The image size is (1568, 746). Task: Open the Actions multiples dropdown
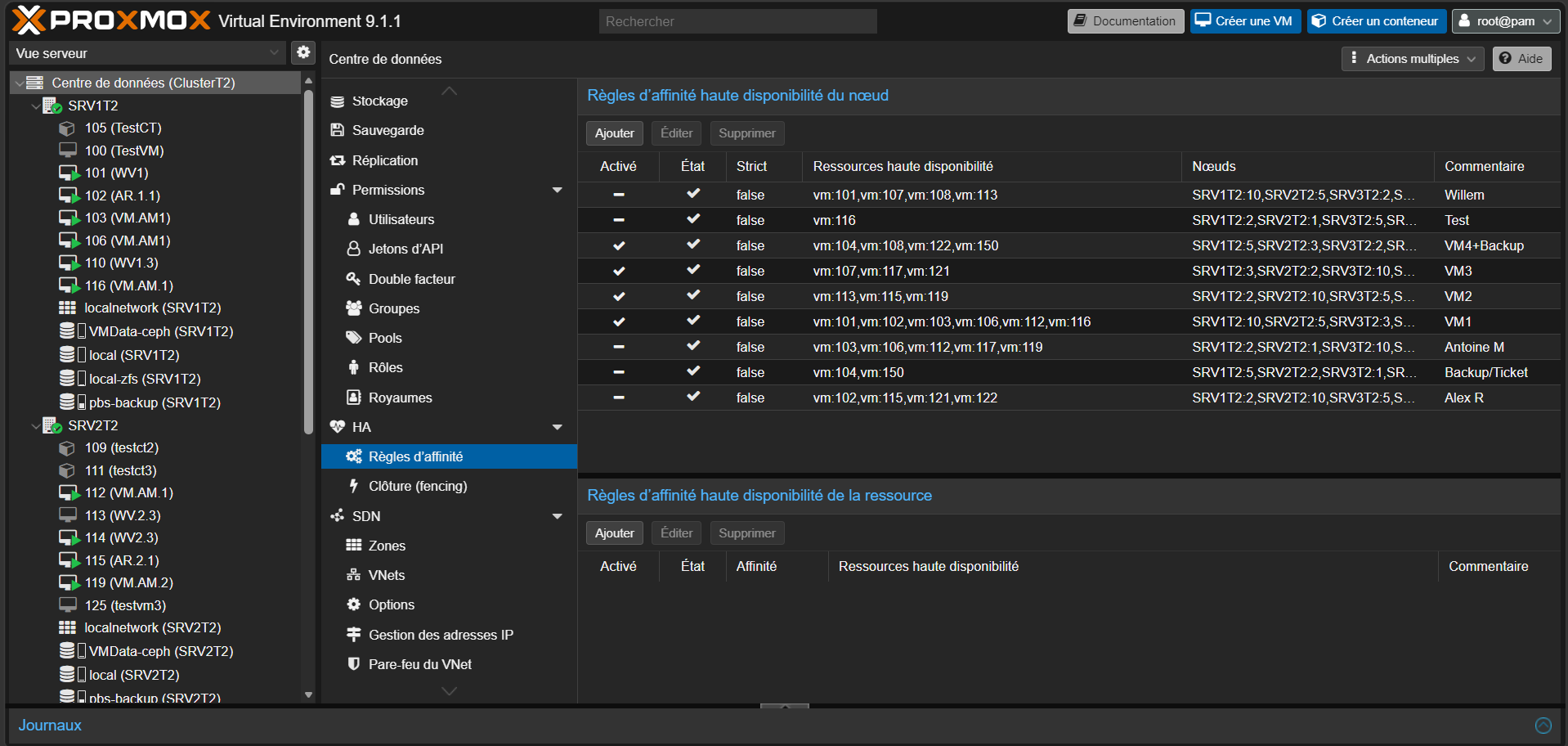pyautogui.click(x=1413, y=59)
